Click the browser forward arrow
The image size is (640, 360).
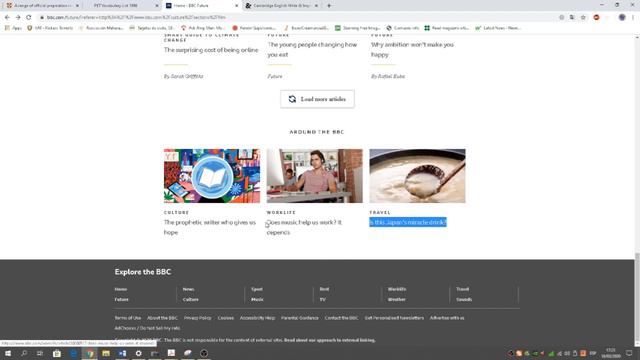(18, 18)
